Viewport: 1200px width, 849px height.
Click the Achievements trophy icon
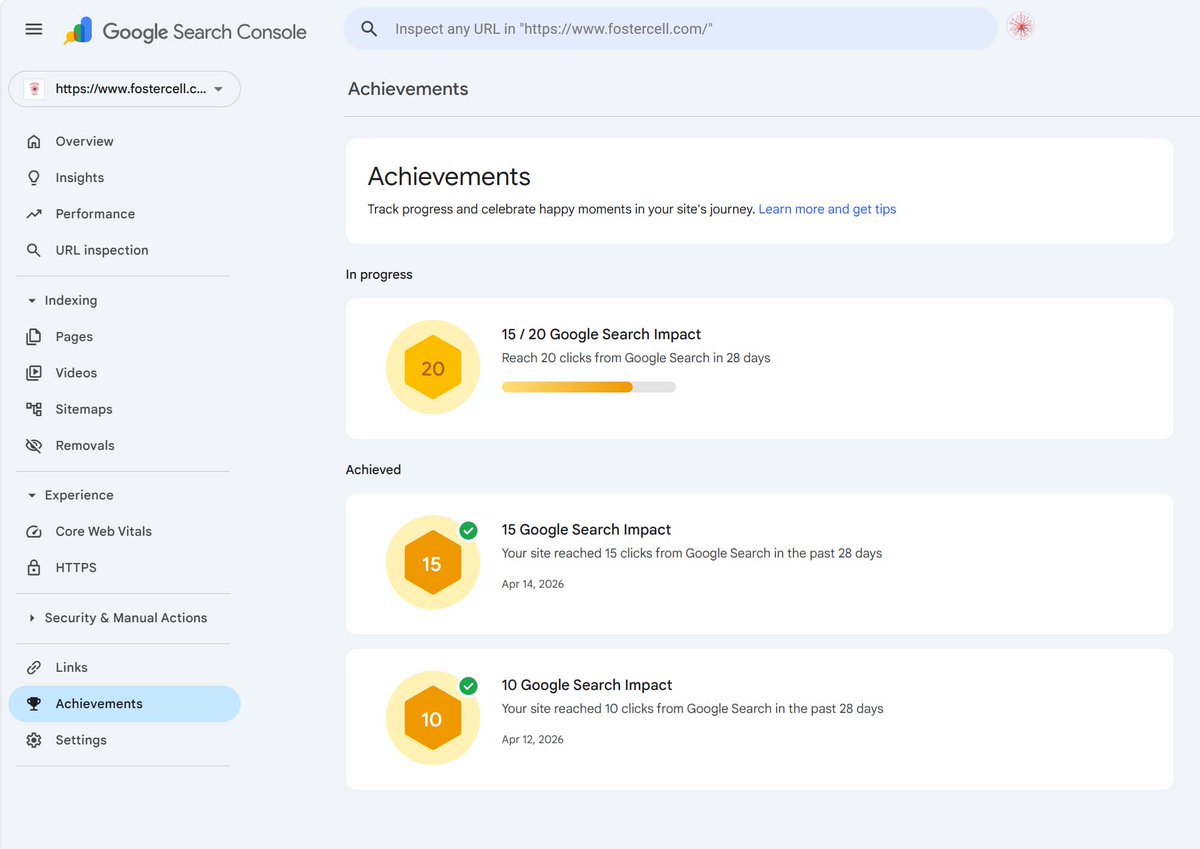[34, 704]
